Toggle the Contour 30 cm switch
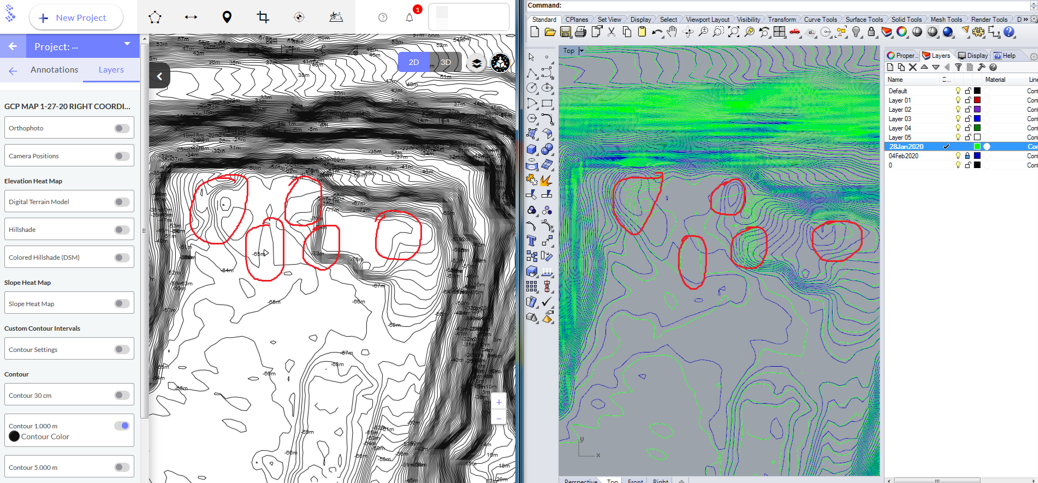Screen dimensions: 1038x483 click(122, 395)
